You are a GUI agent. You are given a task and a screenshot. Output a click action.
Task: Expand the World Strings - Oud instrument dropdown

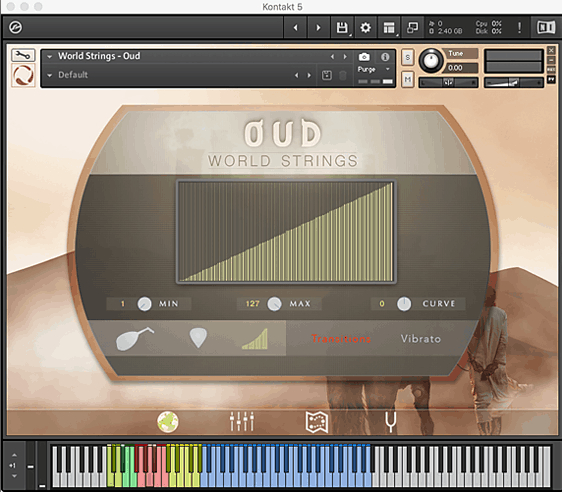click(50, 57)
